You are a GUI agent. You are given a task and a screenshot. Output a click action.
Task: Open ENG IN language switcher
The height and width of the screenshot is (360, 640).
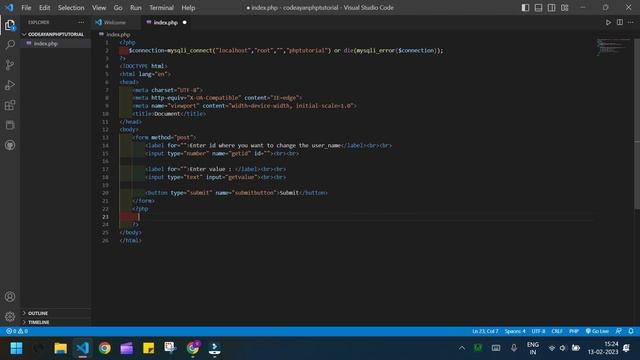[533, 348]
